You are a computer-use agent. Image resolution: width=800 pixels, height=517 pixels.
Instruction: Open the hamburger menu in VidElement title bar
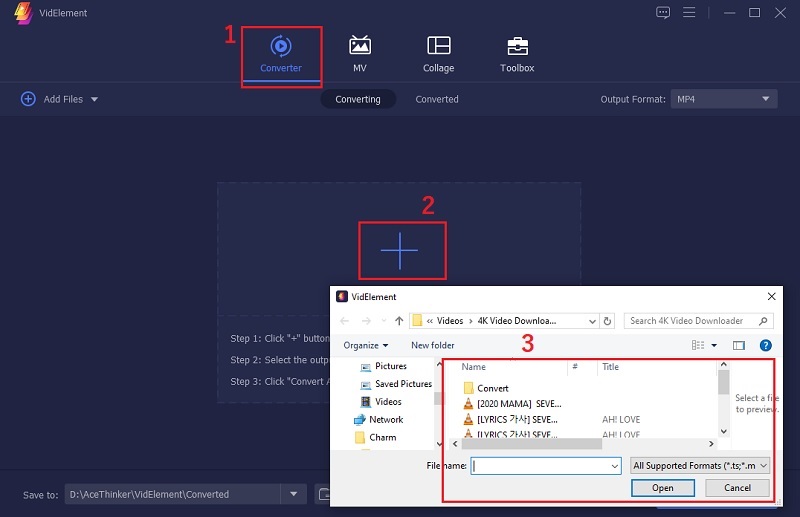689,12
